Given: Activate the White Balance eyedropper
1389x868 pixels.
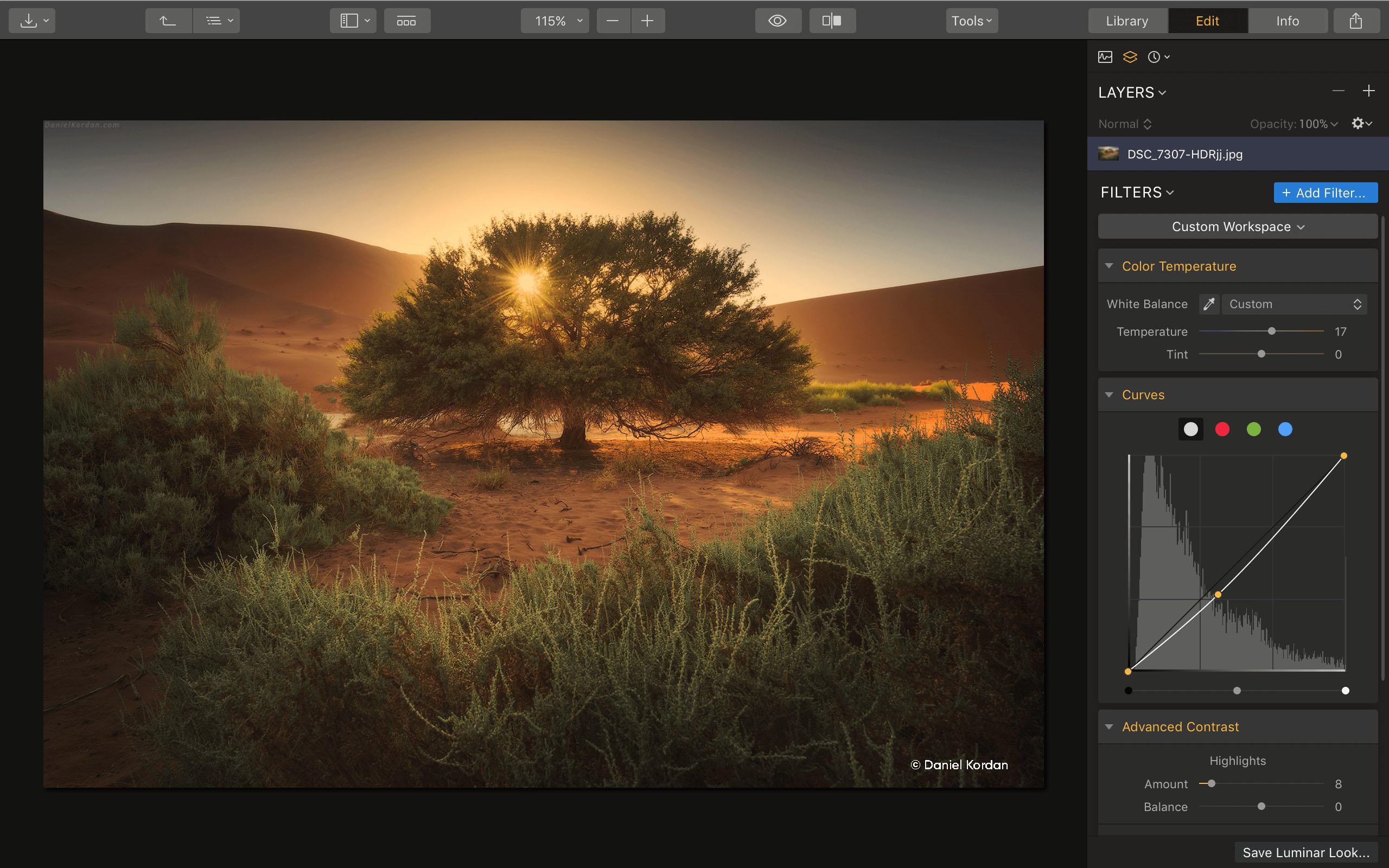Looking at the screenshot, I should click(x=1209, y=304).
